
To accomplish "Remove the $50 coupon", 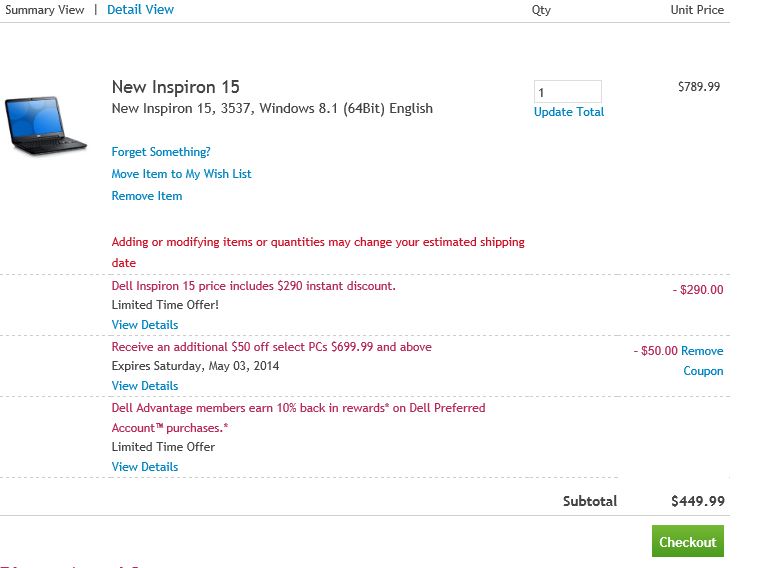I will tap(702, 361).
